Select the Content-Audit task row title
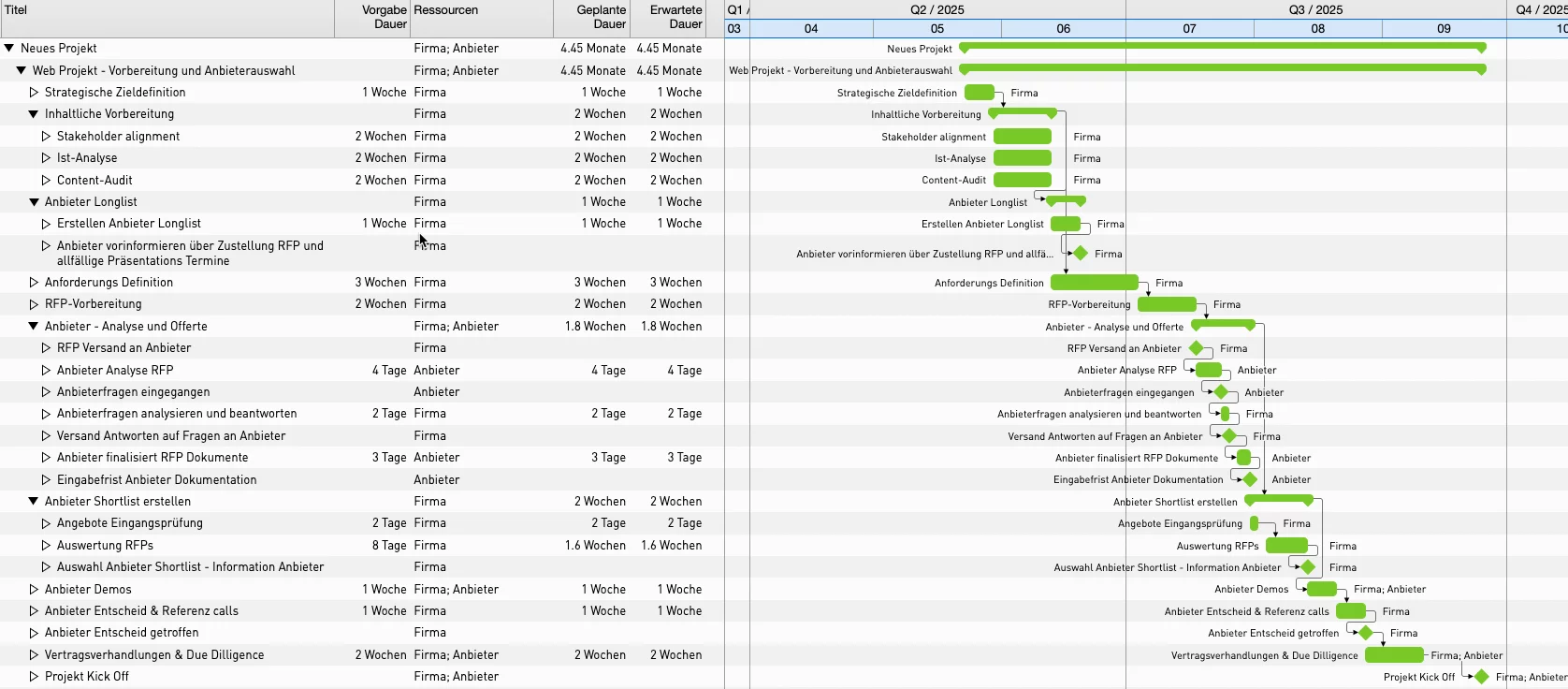This screenshot has width=1568, height=689. (x=94, y=181)
